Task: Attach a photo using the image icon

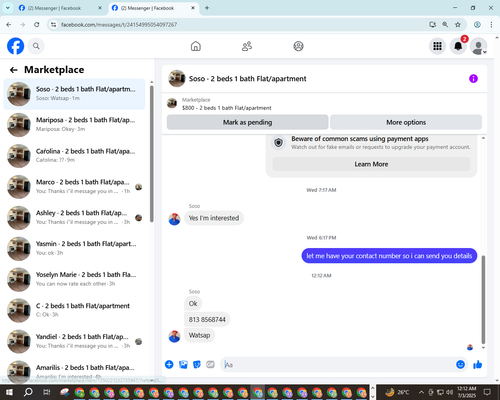Action: click(183, 364)
